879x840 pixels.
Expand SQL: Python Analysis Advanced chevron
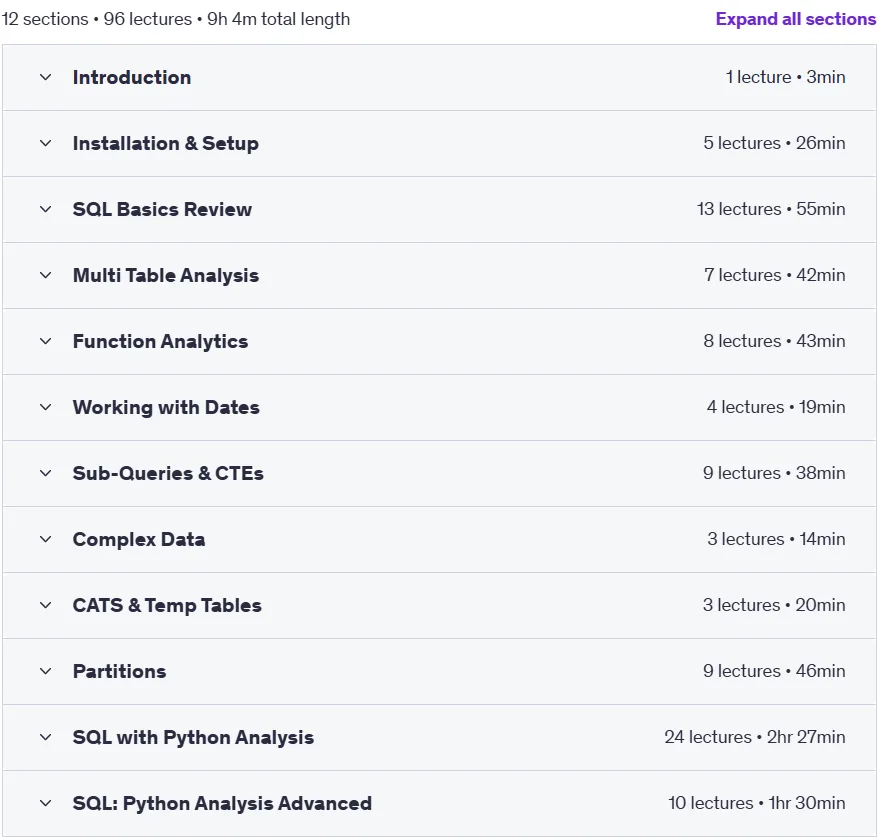pos(45,803)
